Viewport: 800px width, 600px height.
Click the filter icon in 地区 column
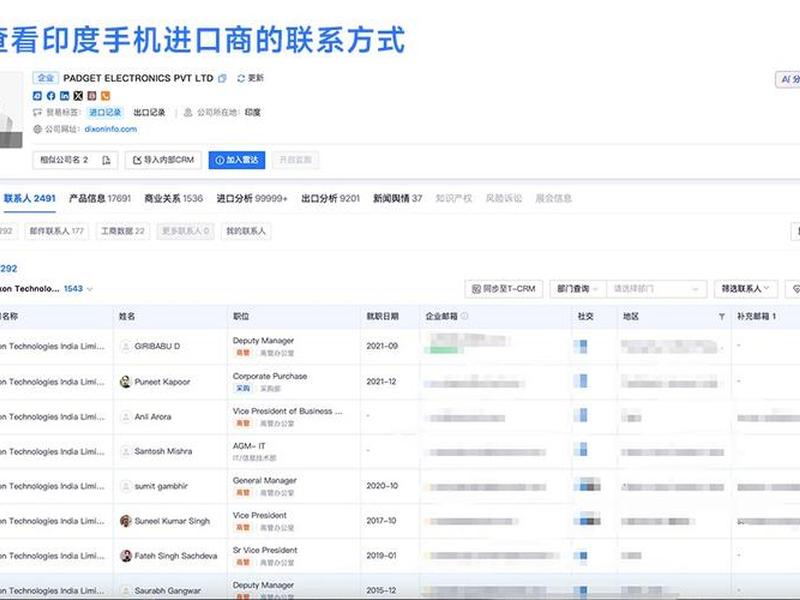click(x=721, y=317)
